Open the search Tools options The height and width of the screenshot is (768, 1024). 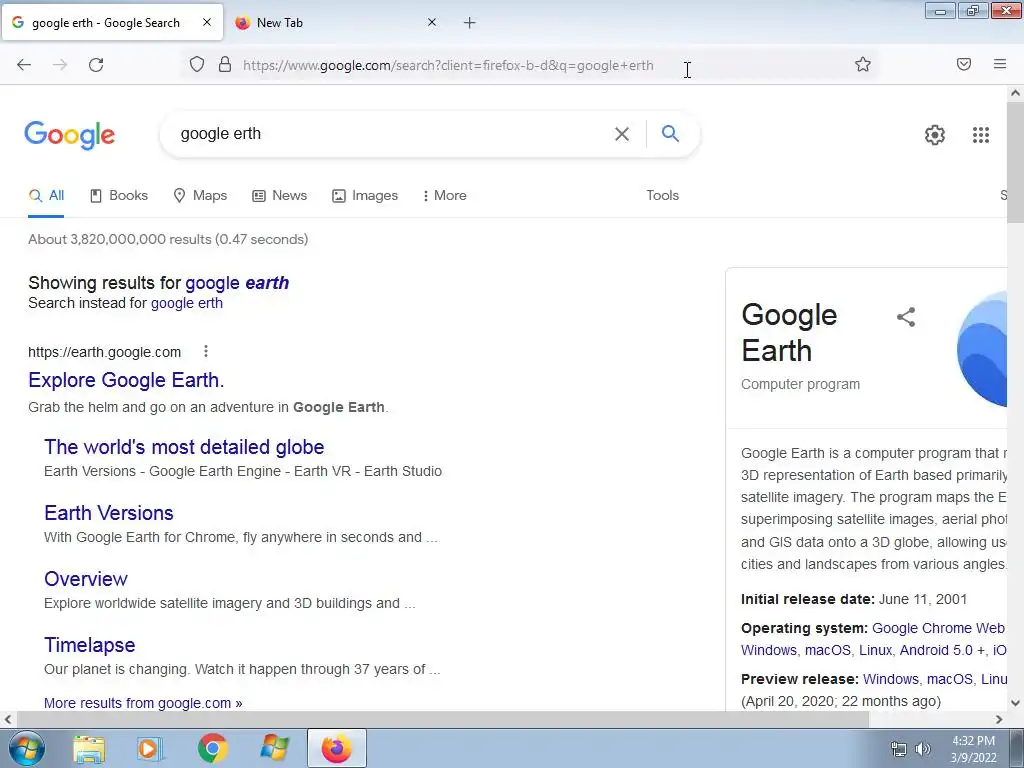[662, 195]
